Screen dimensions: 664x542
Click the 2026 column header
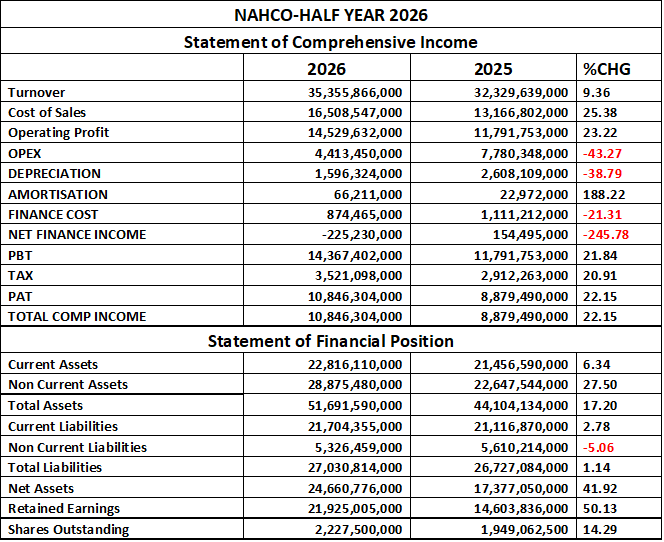click(x=326, y=69)
